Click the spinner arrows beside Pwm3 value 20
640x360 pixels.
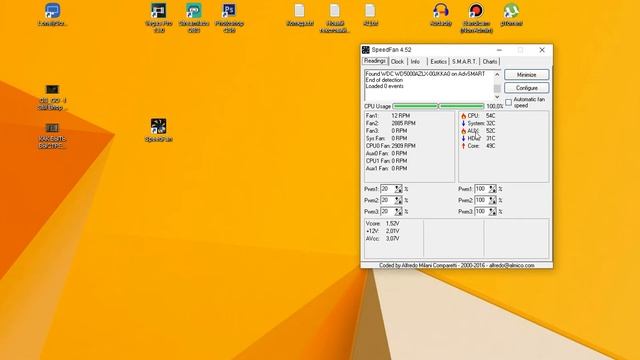pyautogui.click(x=398, y=211)
